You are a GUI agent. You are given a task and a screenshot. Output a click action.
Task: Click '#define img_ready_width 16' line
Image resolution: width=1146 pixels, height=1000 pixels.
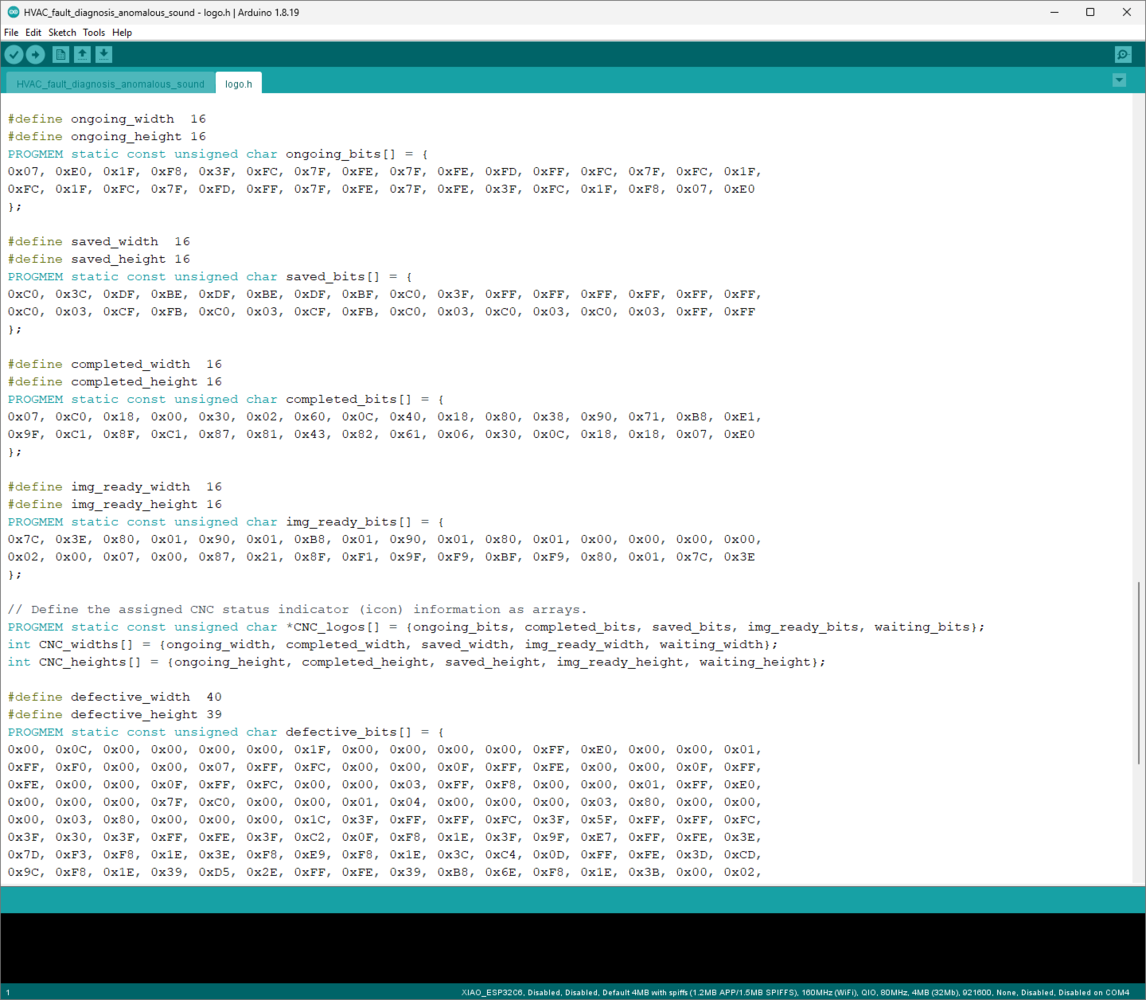point(115,487)
